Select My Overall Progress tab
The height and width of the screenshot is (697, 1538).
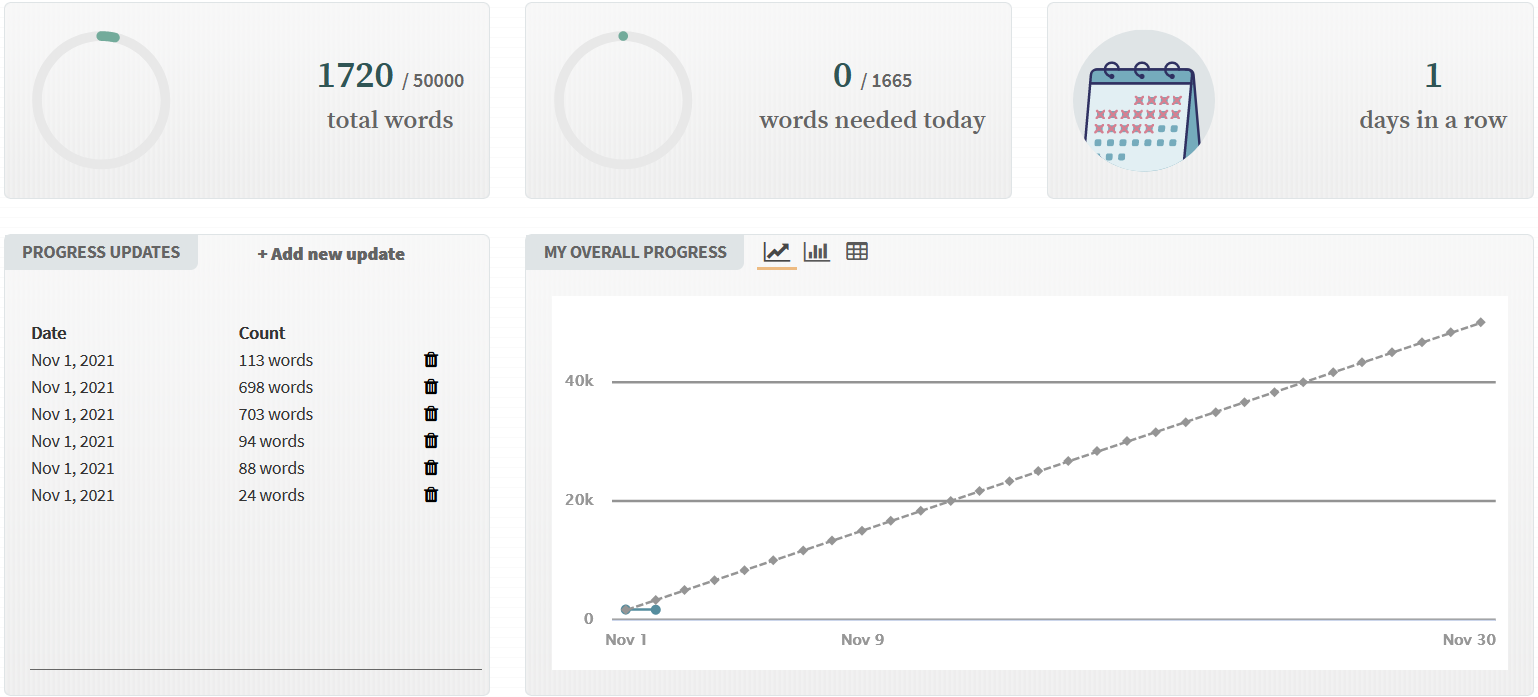point(635,252)
